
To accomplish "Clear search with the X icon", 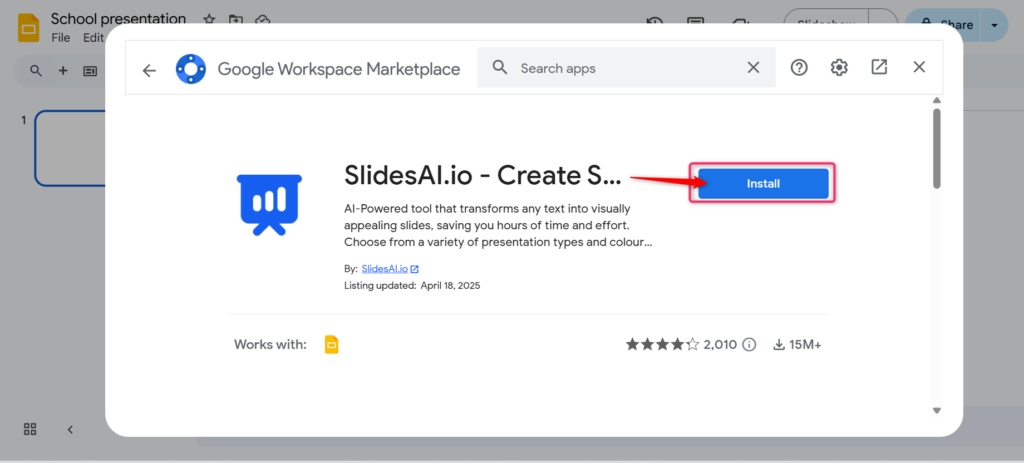I will pyautogui.click(x=754, y=68).
